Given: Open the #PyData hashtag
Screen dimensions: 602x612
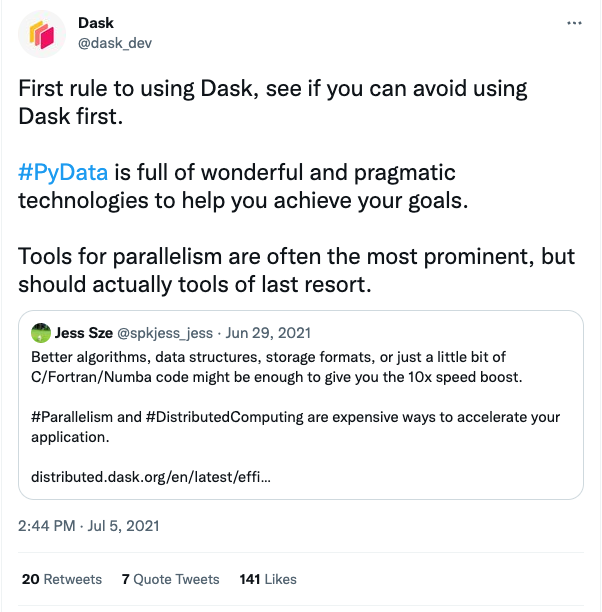Looking at the screenshot, I should coord(63,172).
